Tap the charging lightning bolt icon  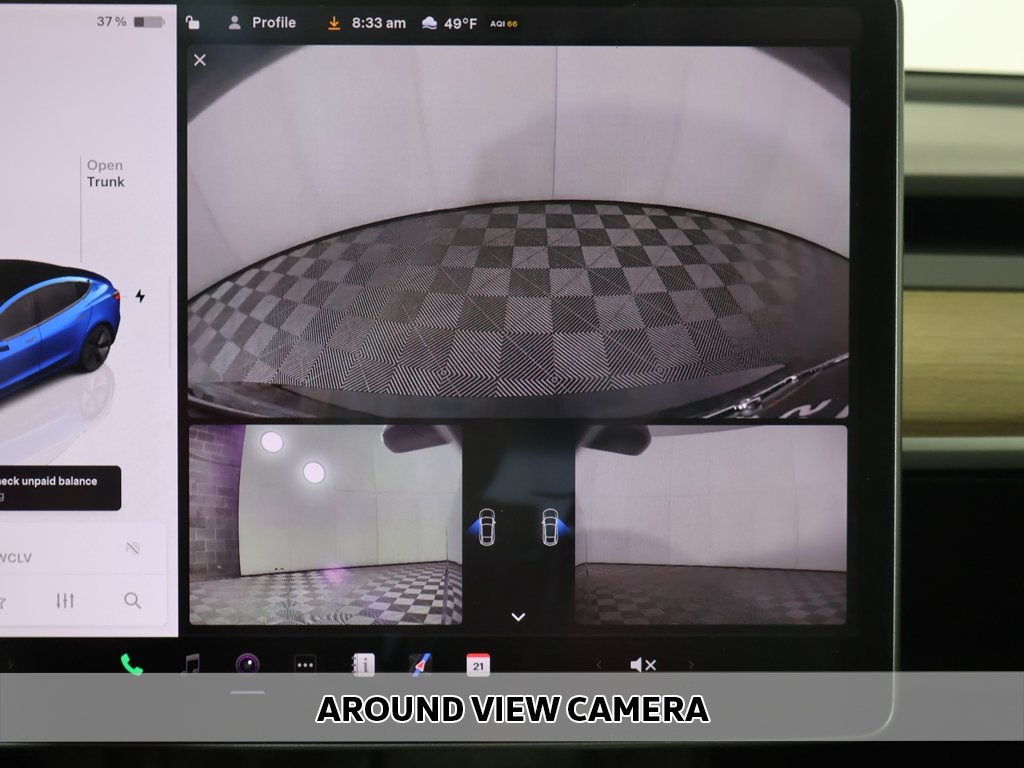(x=140, y=296)
